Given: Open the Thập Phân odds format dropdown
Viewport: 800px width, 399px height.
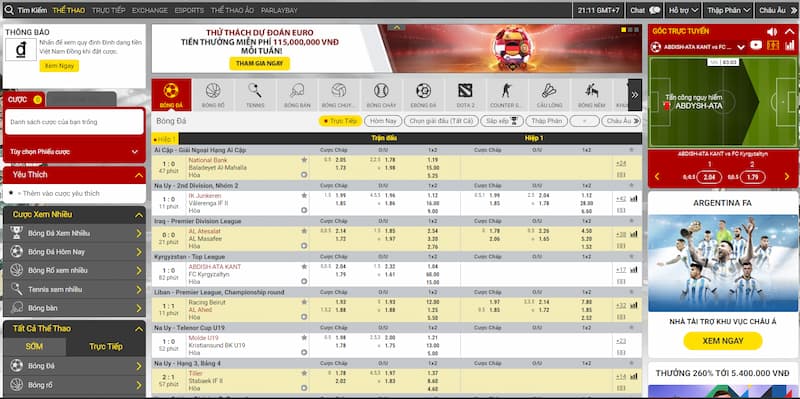Looking at the screenshot, I should pyautogui.click(x=729, y=10).
